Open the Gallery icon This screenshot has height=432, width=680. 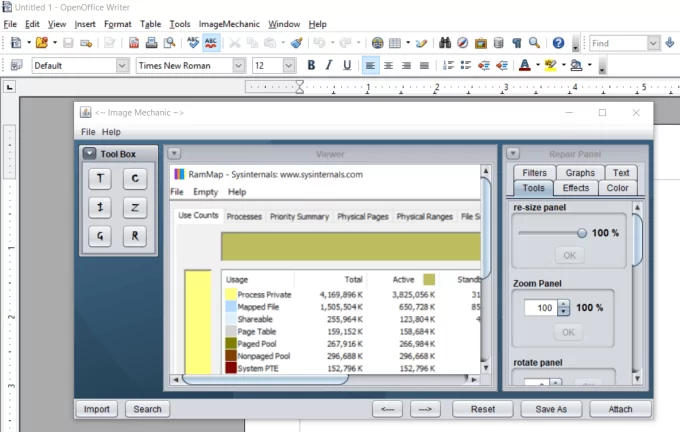481,43
